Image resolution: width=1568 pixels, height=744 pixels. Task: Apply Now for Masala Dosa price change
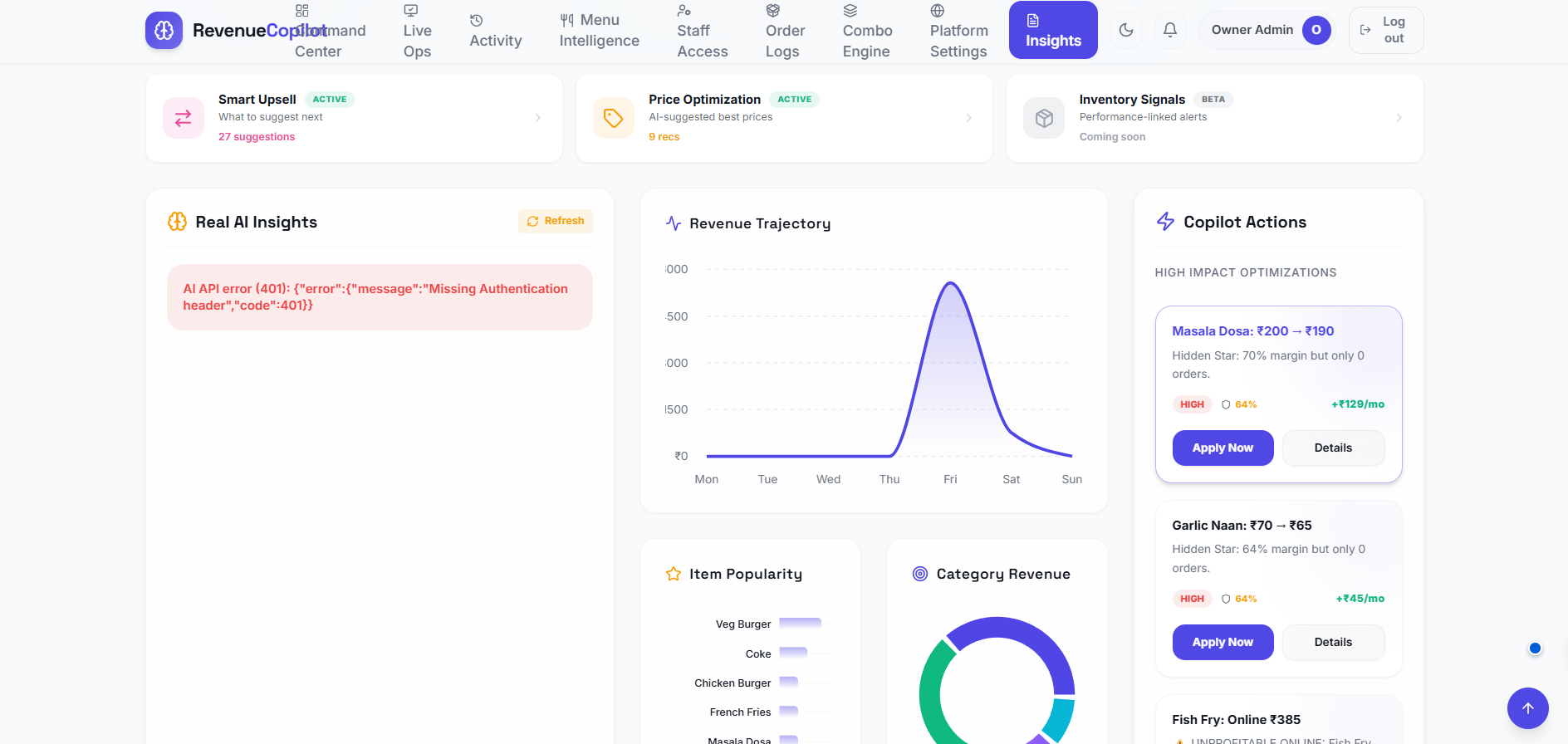tap(1223, 448)
